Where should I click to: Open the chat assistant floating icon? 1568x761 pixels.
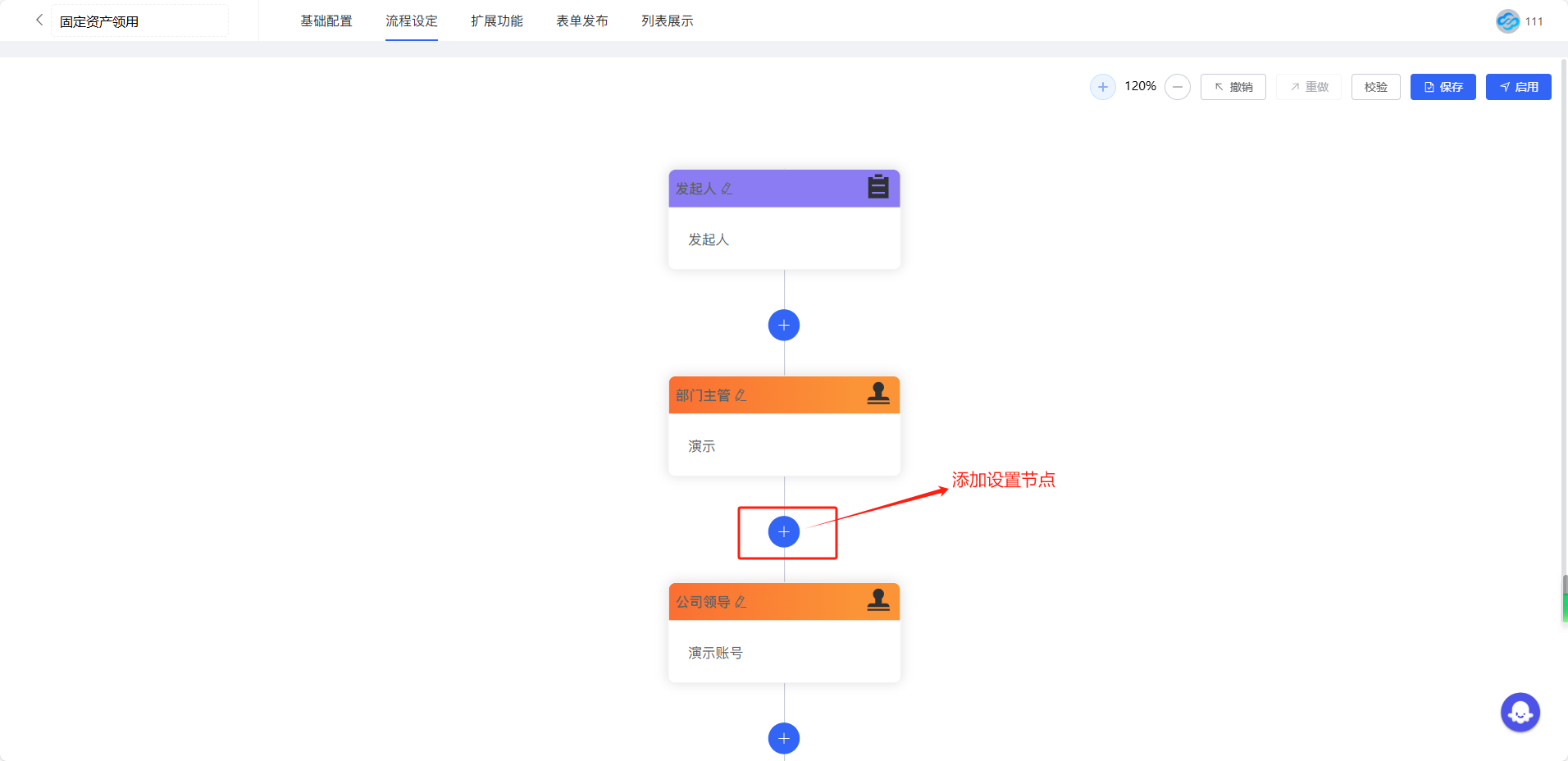point(1520,713)
